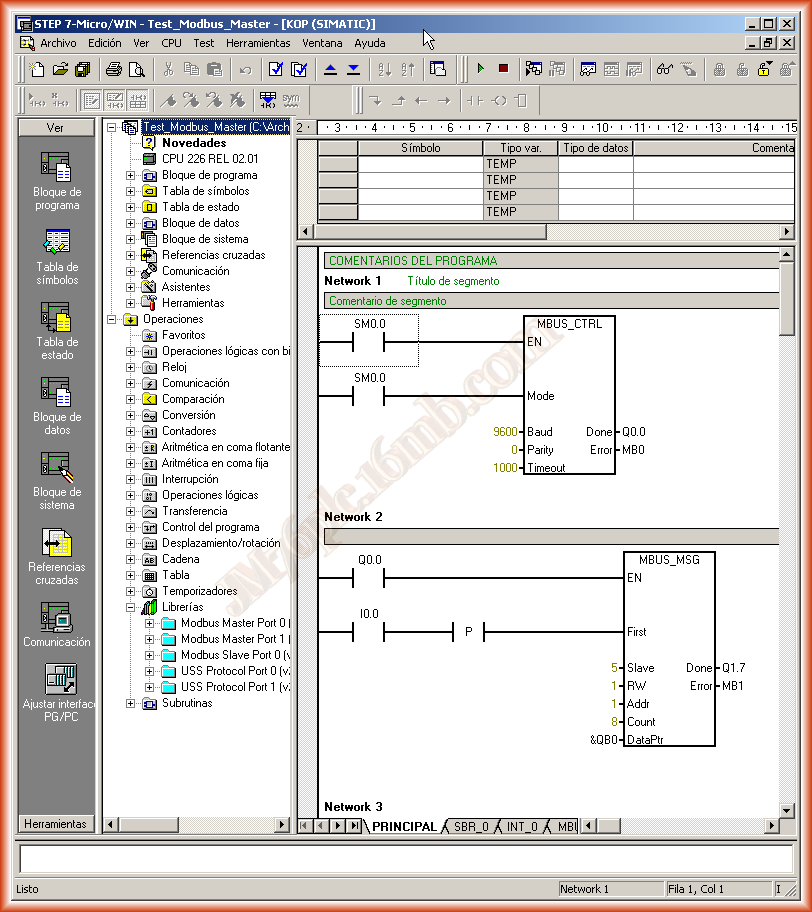
Task: Click the Download to PLC arrow icon
Action: point(353,69)
